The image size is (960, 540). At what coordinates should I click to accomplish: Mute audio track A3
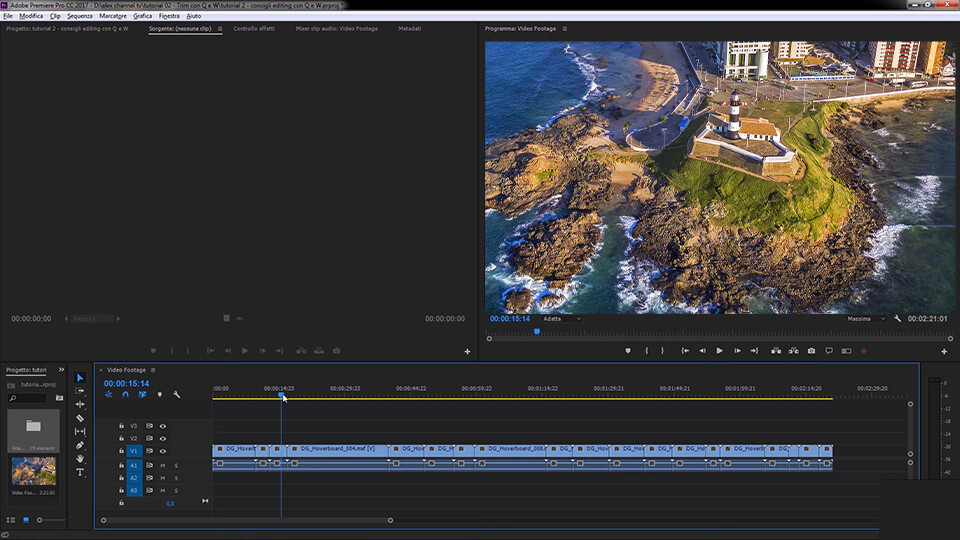(x=163, y=490)
